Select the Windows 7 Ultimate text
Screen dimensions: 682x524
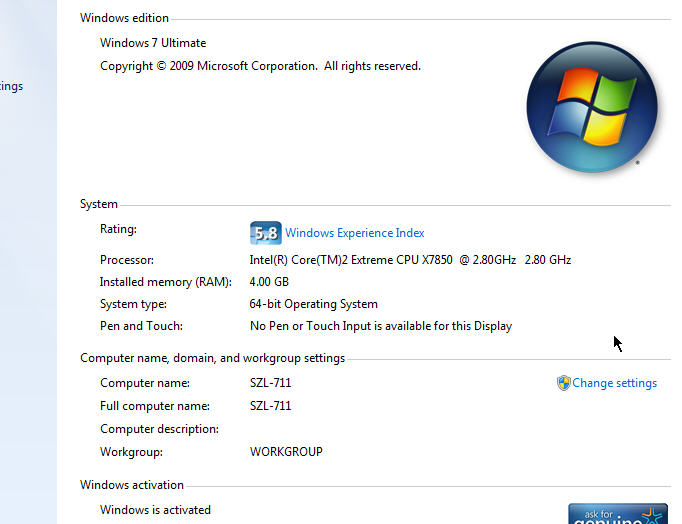pos(153,43)
